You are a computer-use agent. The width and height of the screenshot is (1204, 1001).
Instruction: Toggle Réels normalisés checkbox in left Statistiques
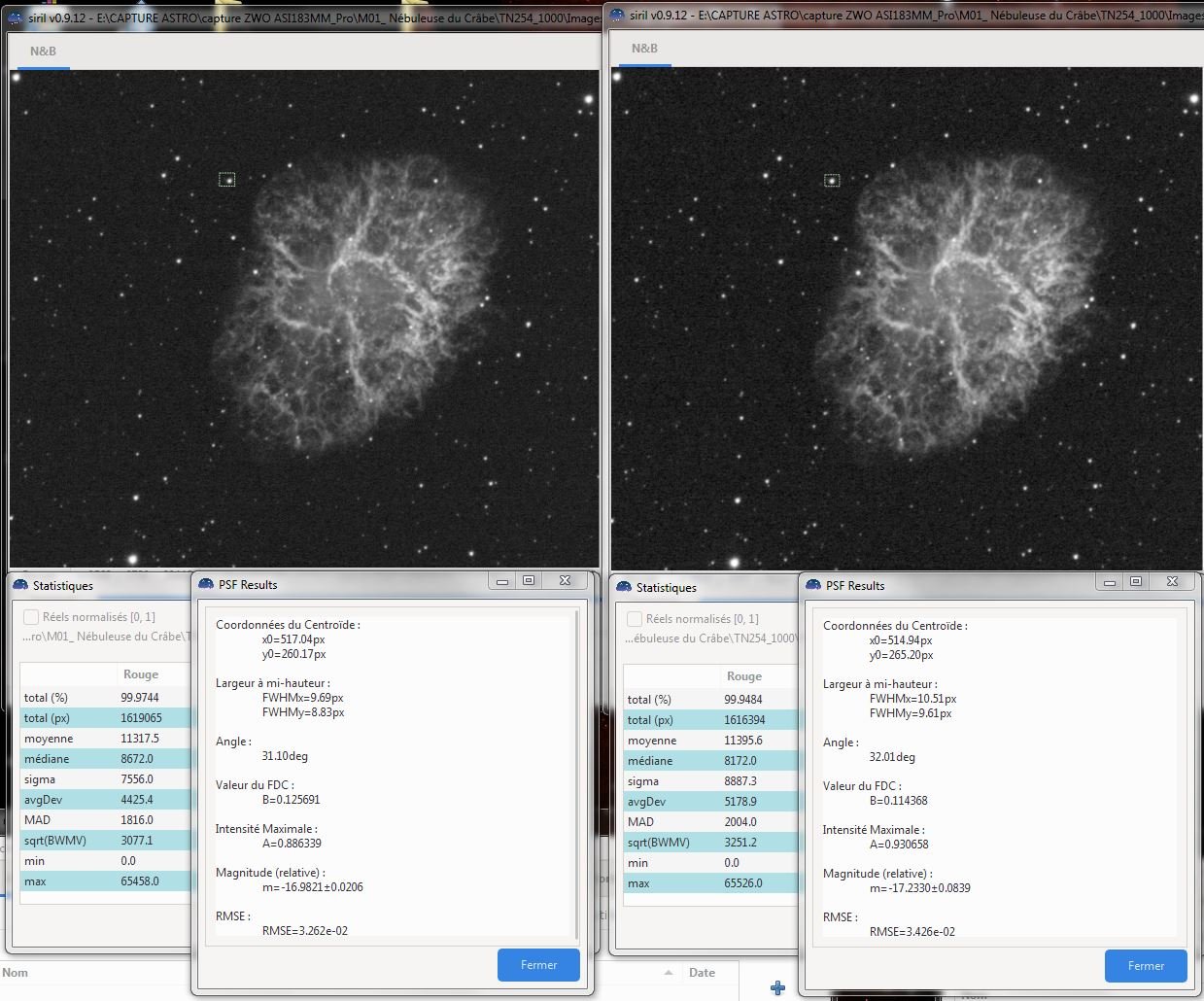pyautogui.click(x=31, y=617)
